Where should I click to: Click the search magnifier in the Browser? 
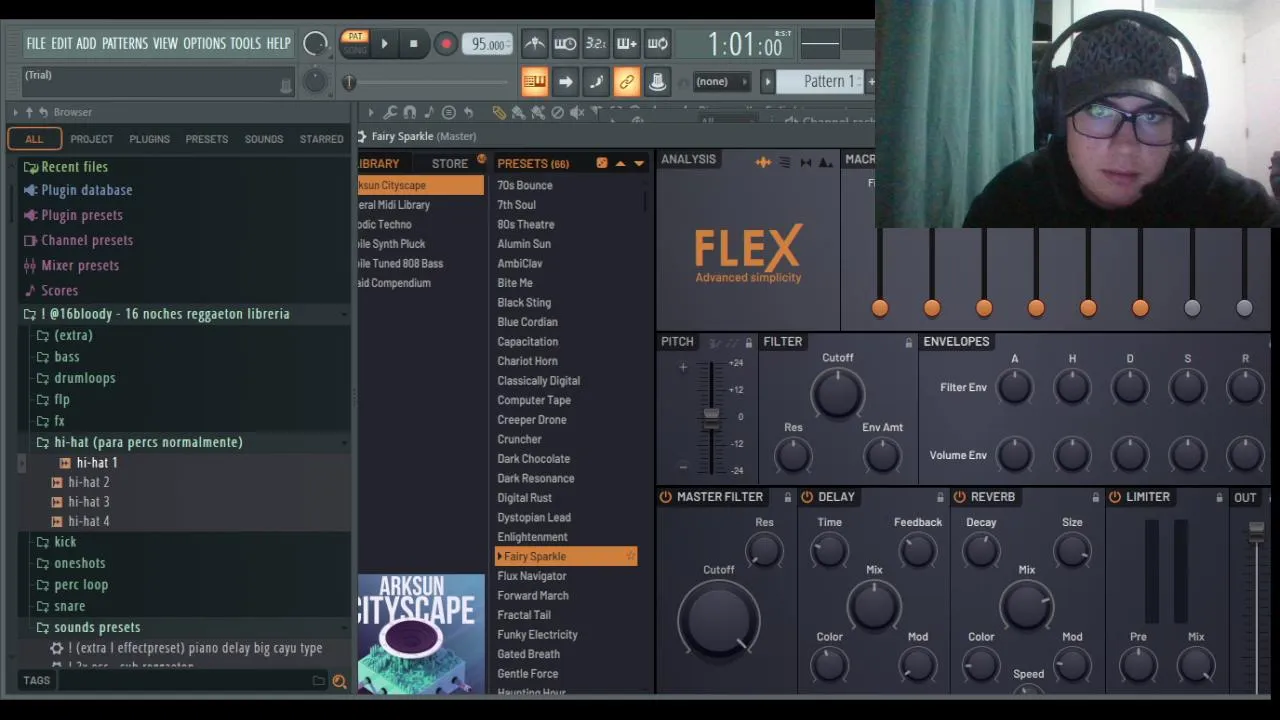pyautogui.click(x=339, y=681)
